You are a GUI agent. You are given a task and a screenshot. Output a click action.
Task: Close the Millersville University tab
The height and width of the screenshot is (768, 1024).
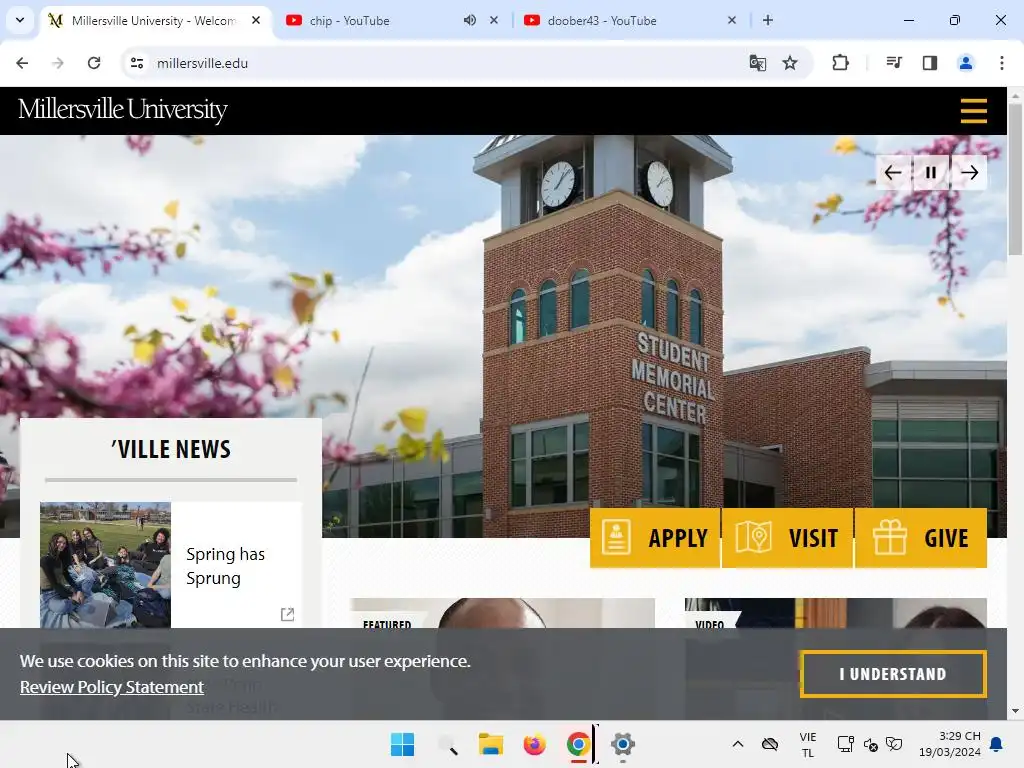[x=256, y=20]
